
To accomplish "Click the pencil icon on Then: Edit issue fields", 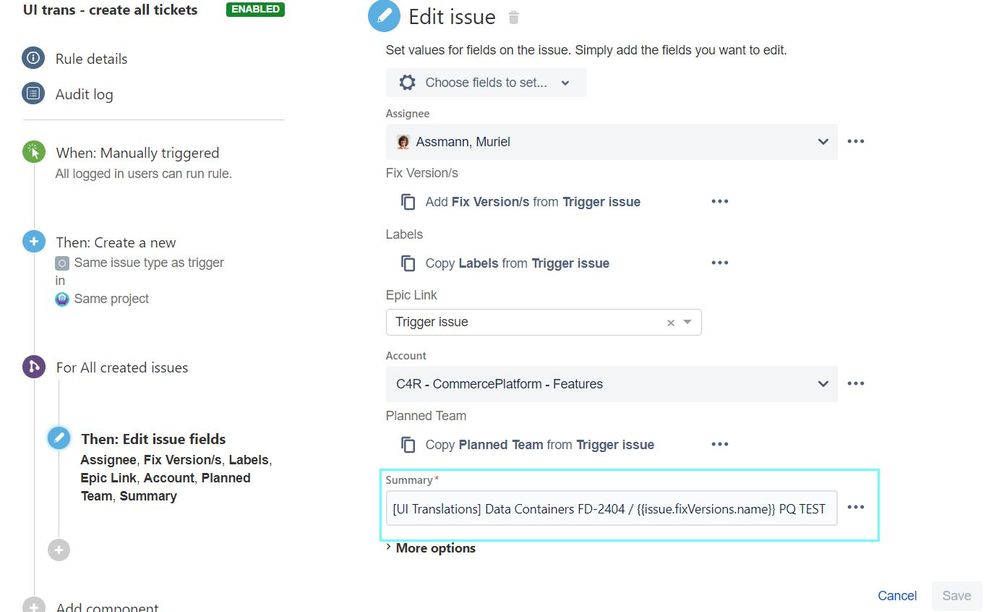I will 59,438.
